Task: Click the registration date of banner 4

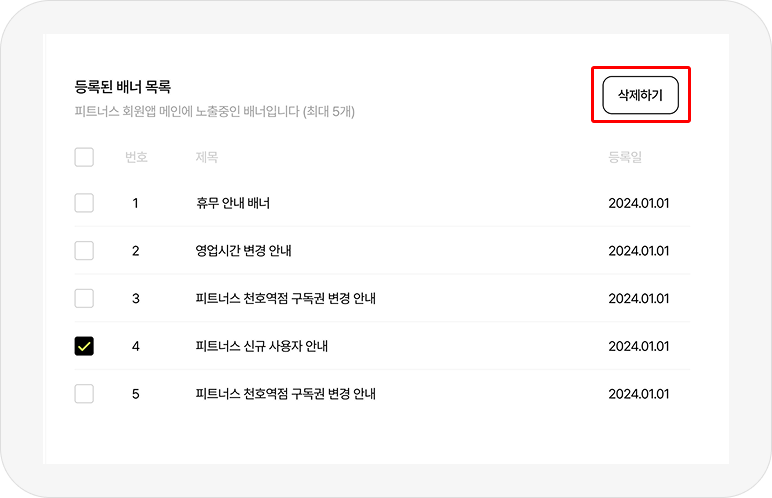Action: pos(639,346)
